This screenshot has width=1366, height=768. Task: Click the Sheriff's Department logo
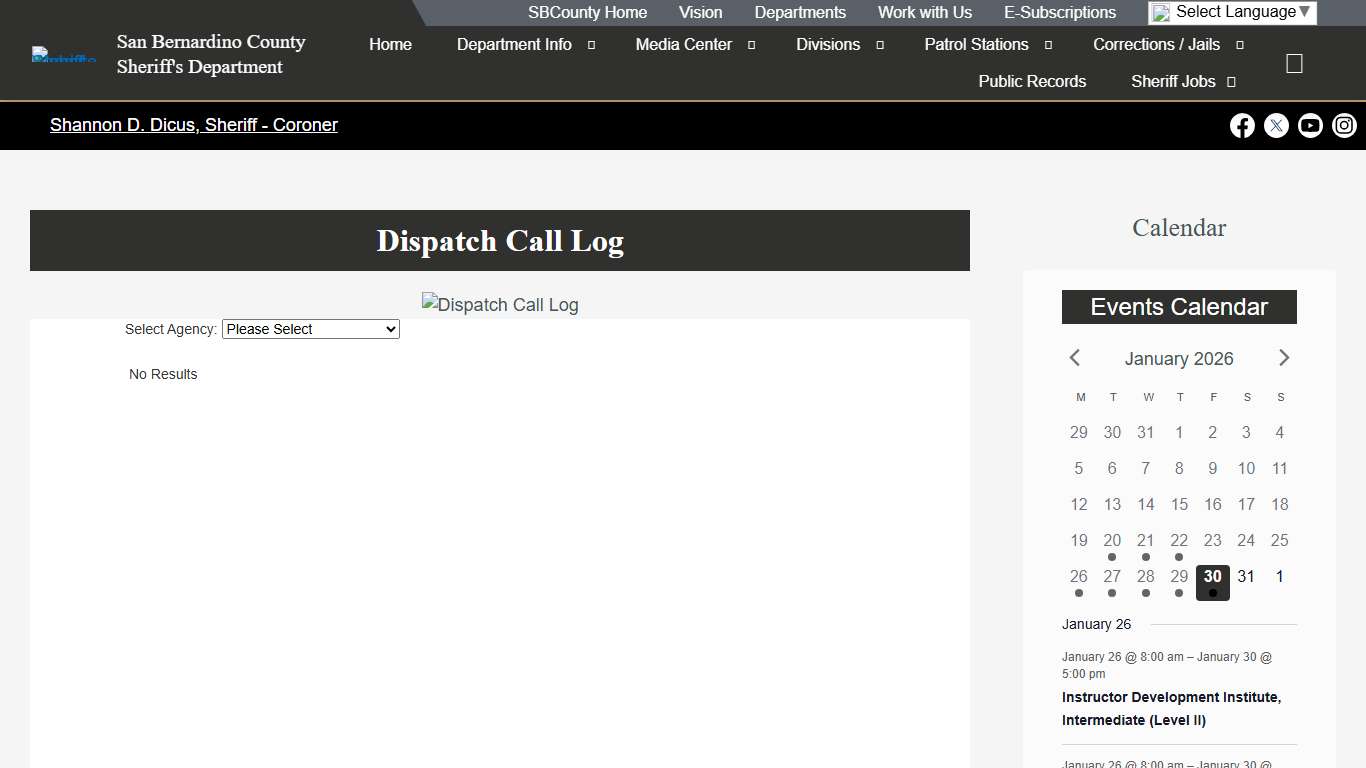point(62,55)
